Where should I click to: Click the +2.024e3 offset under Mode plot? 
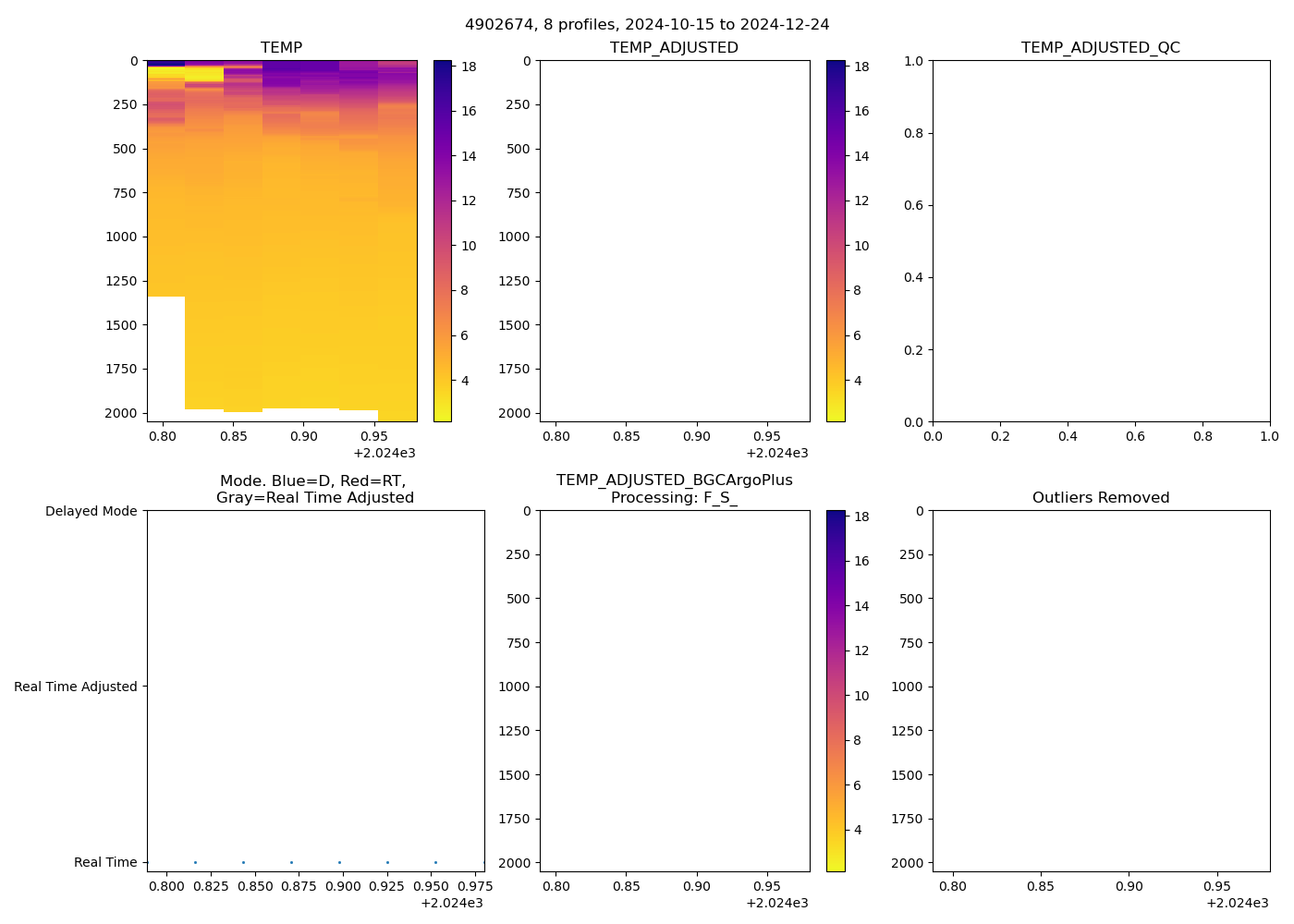click(451, 903)
